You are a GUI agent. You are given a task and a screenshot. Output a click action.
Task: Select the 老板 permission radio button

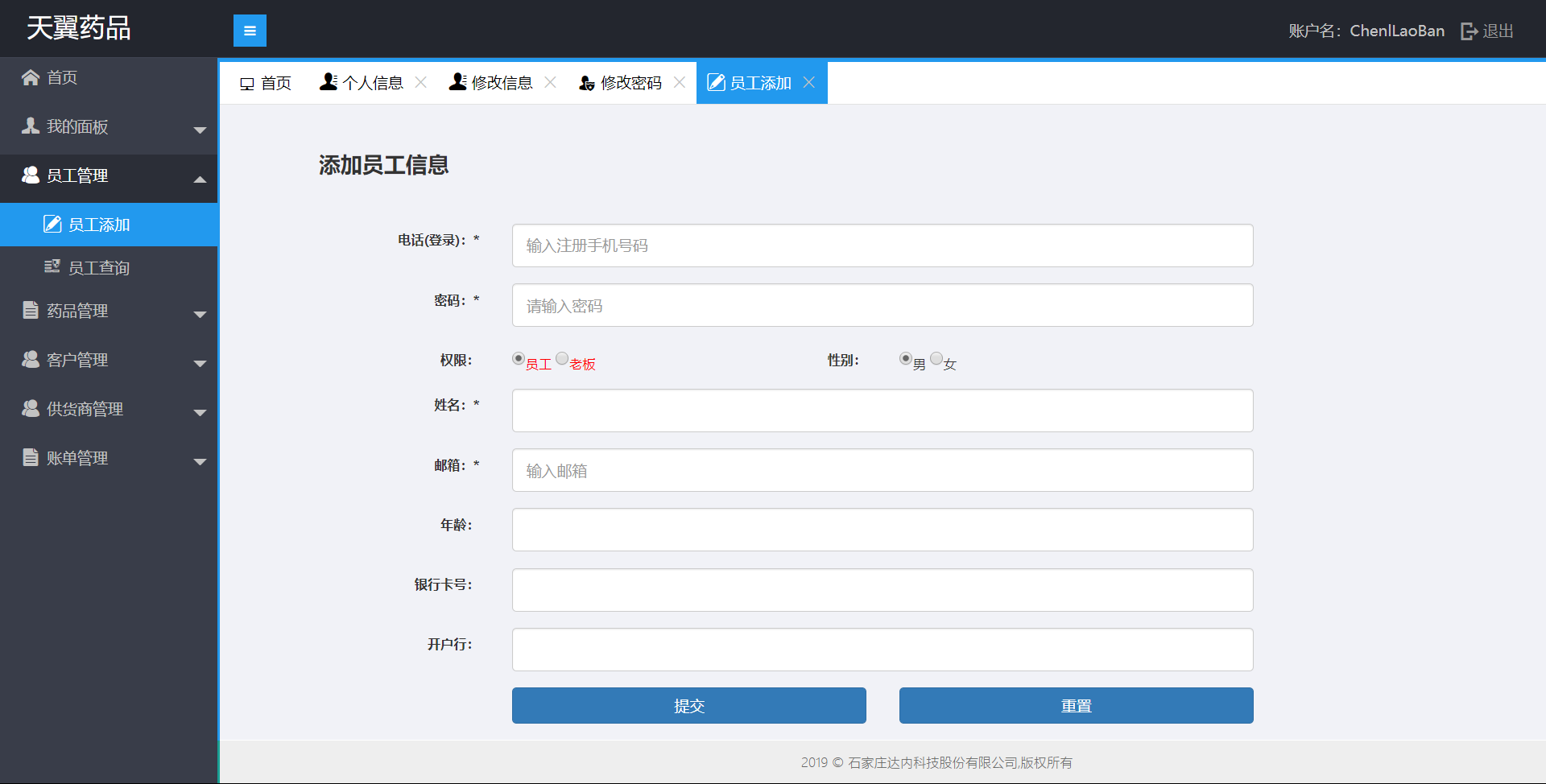562,359
